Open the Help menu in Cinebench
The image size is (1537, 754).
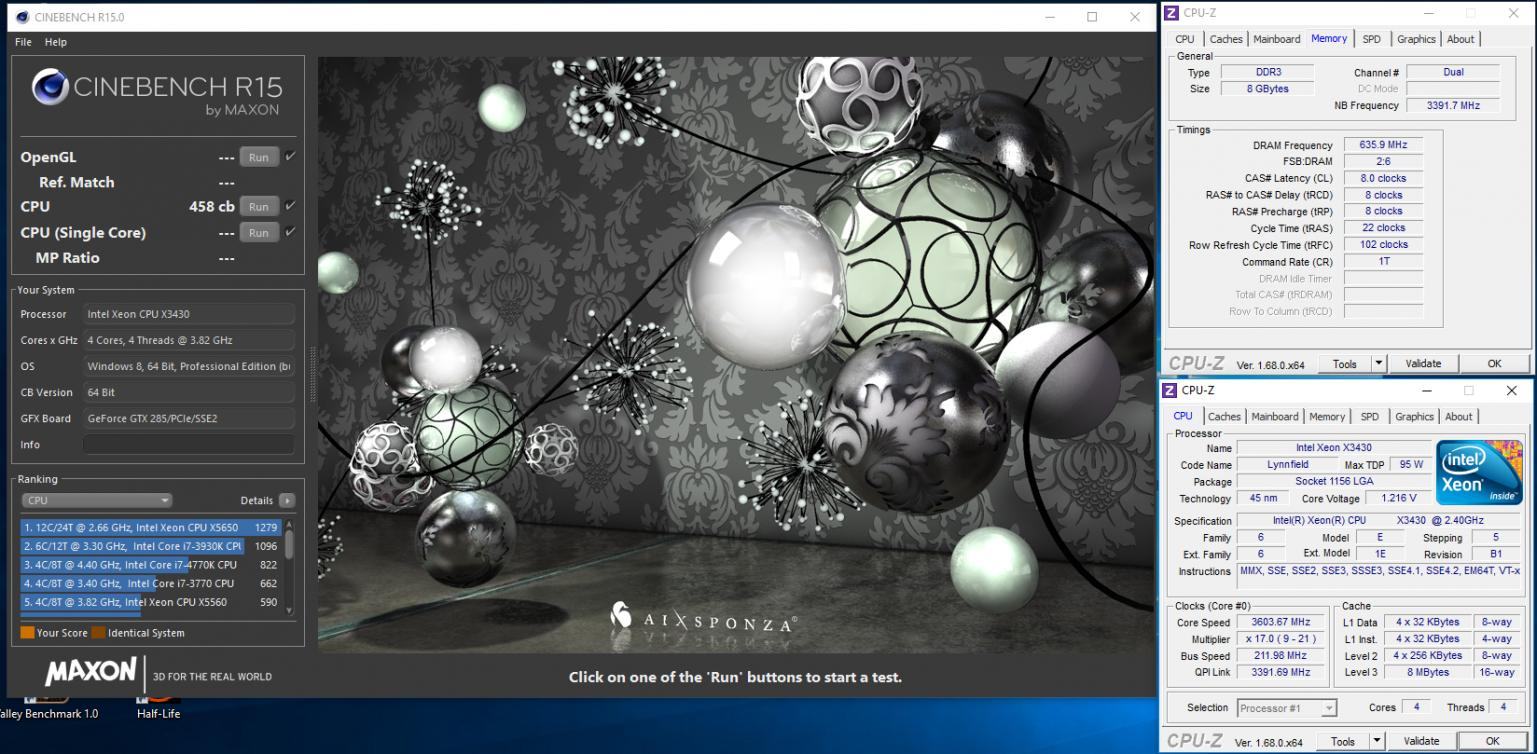56,42
